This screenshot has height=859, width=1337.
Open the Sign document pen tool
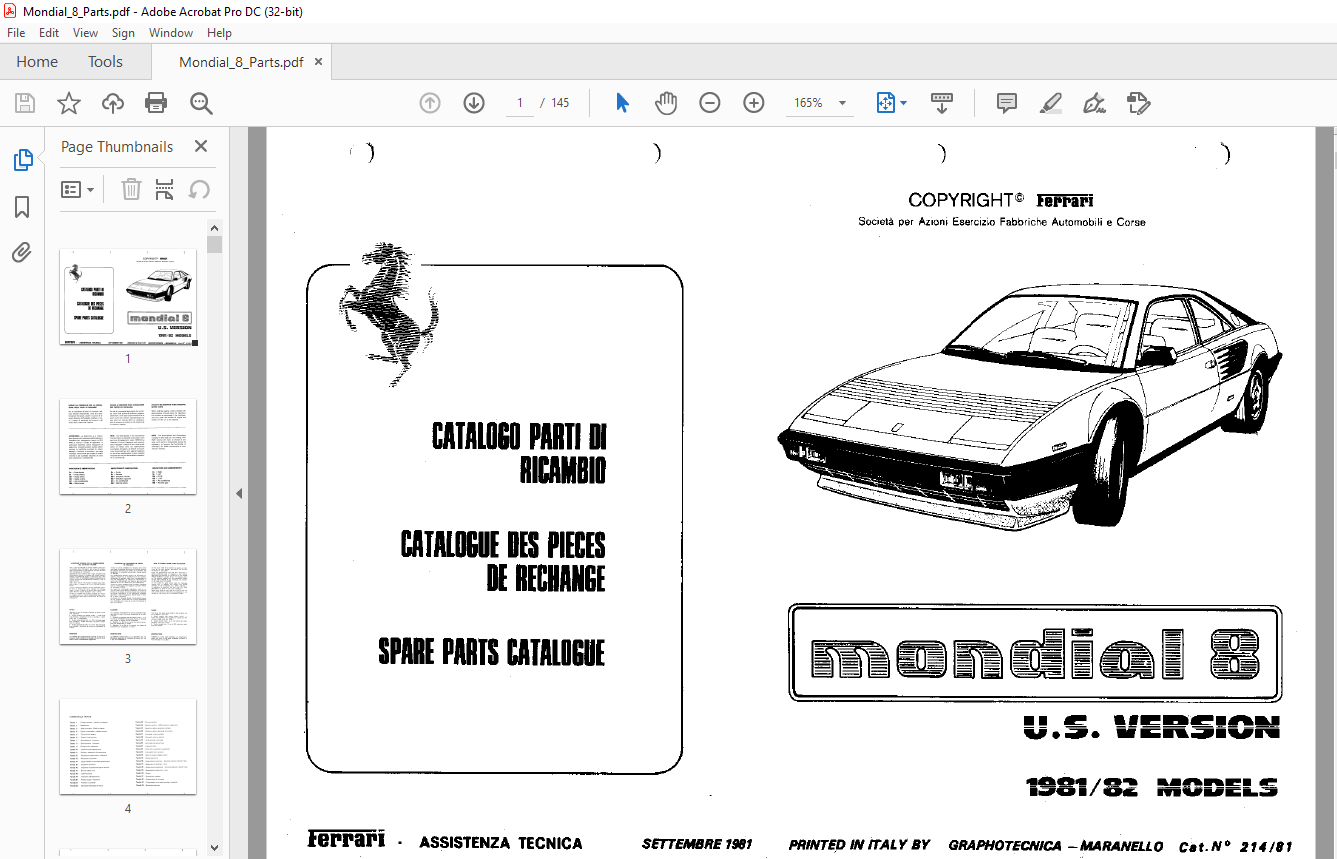click(1095, 103)
